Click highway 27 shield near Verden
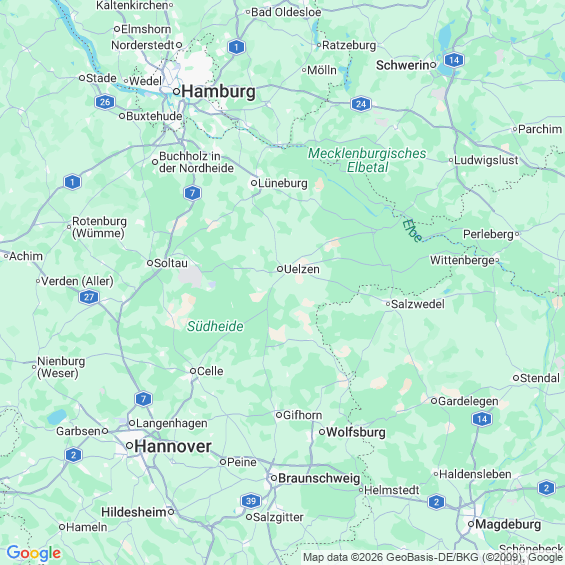The height and width of the screenshot is (565, 565). point(89,297)
